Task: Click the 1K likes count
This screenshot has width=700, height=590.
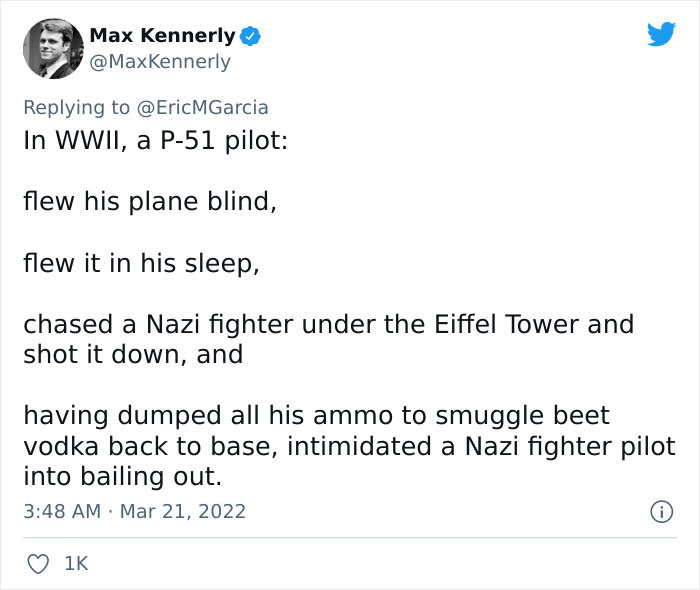Action: tap(76, 564)
